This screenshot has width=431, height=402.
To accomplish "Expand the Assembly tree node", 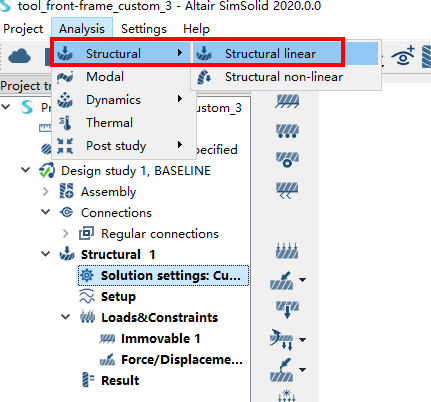I will (x=46, y=192).
